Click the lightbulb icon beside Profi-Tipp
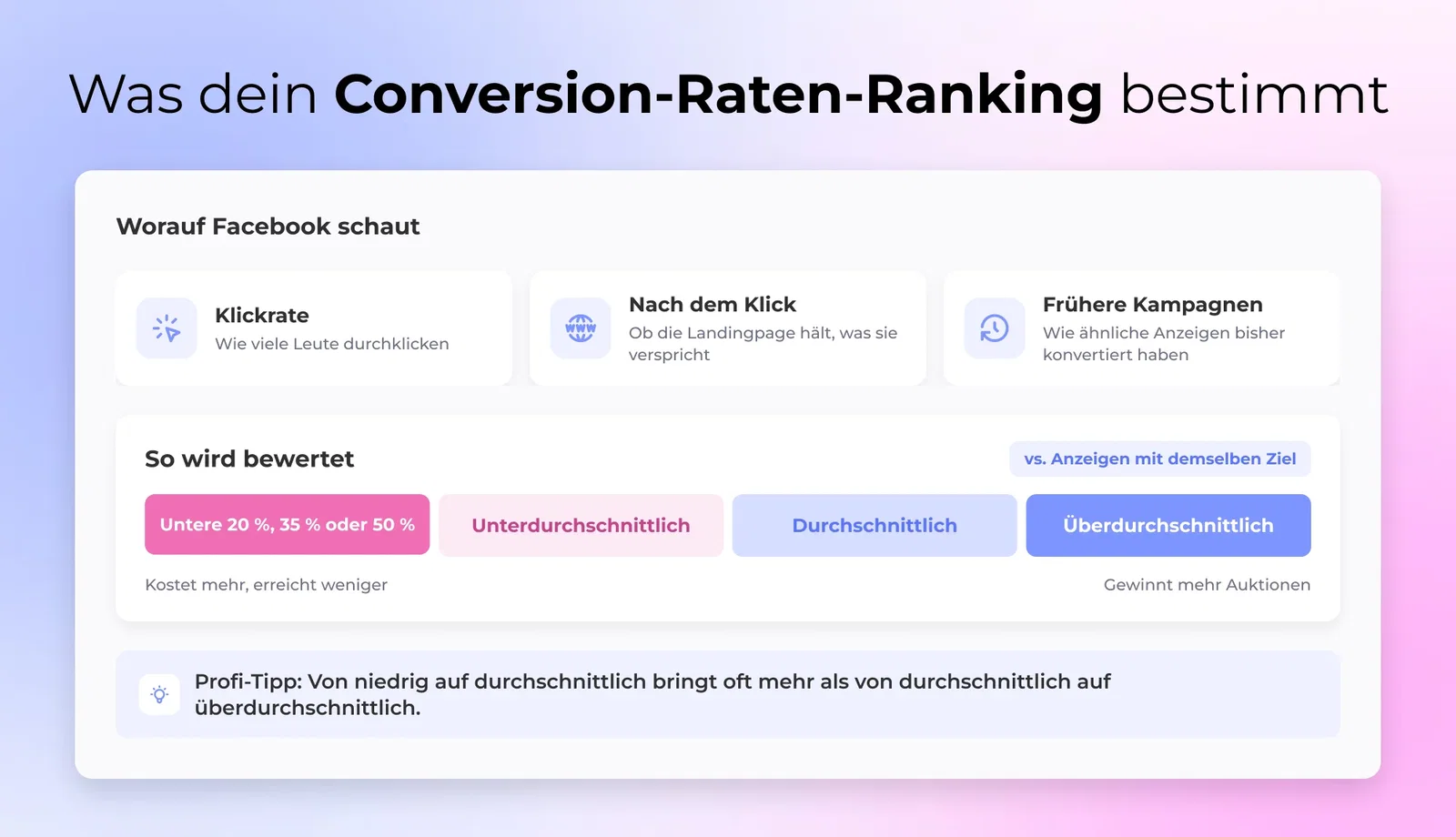 click(159, 695)
